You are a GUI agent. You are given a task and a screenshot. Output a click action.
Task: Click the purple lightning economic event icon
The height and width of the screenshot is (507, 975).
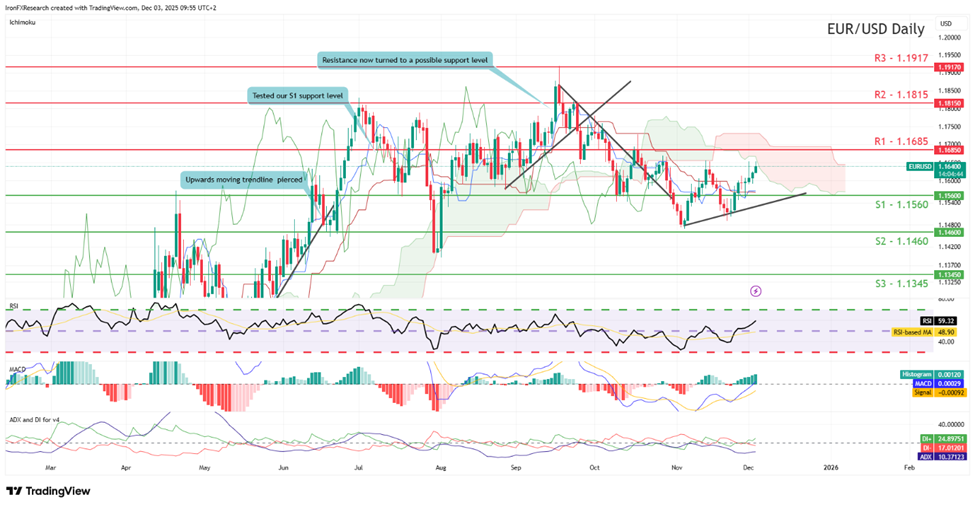pyautogui.click(x=755, y=290)
